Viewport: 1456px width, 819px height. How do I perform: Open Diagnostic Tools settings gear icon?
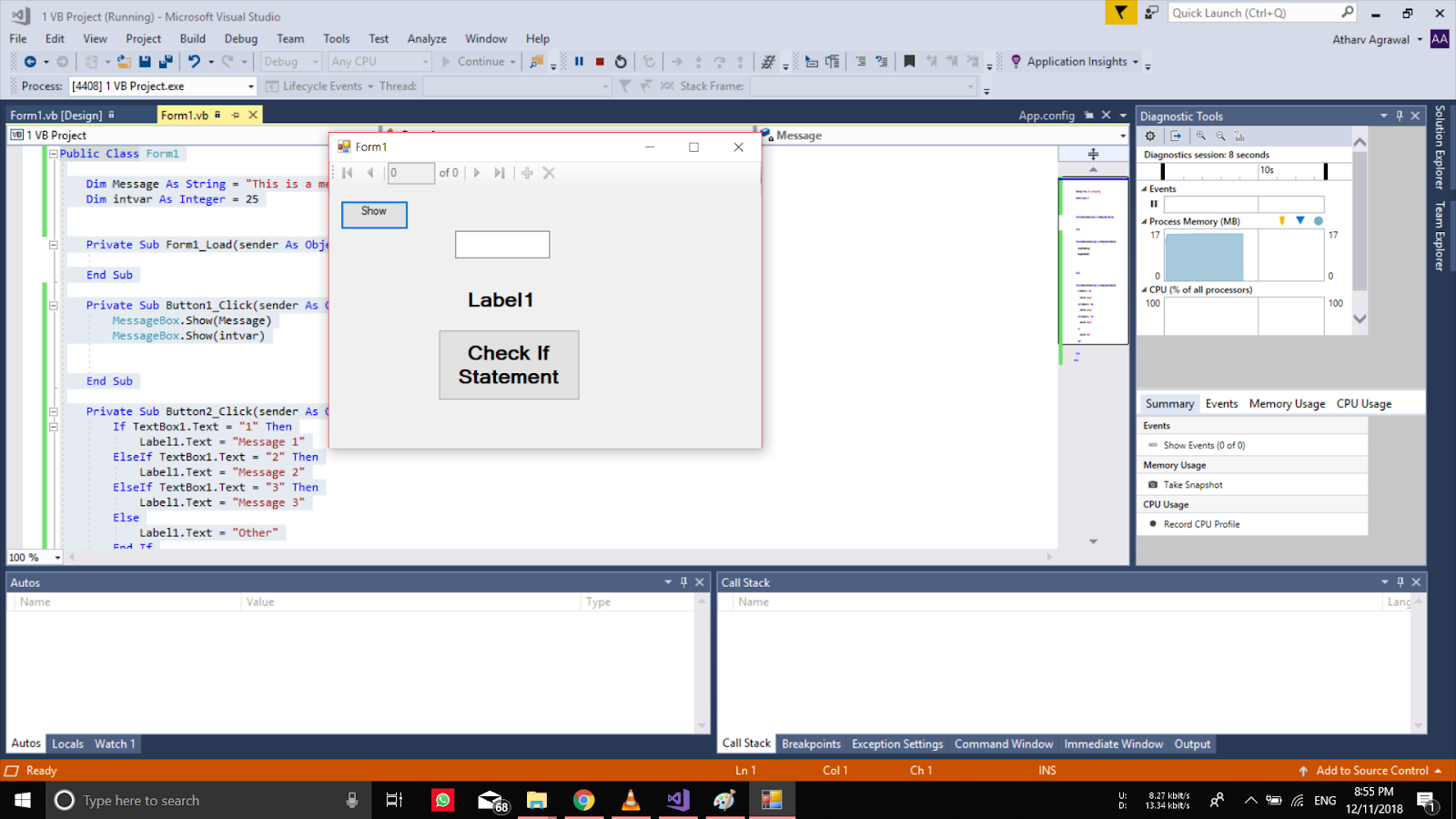tap(1150, 135)
